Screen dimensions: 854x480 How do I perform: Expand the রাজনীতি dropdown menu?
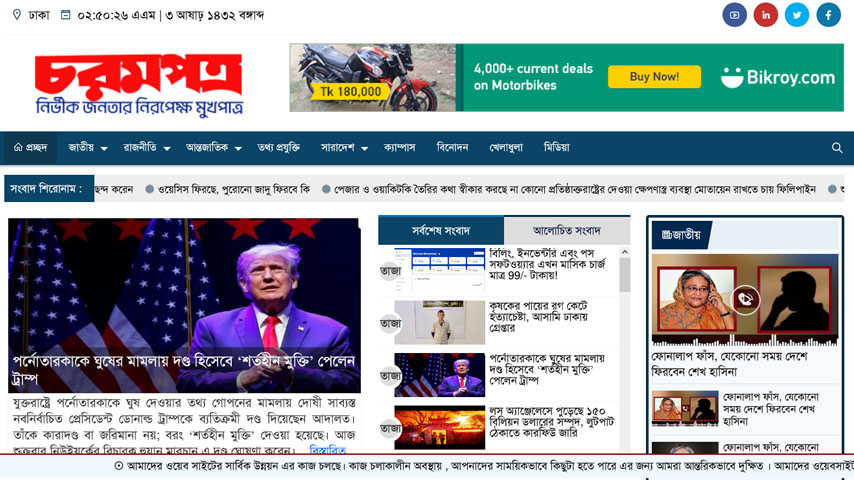(147, 147)
